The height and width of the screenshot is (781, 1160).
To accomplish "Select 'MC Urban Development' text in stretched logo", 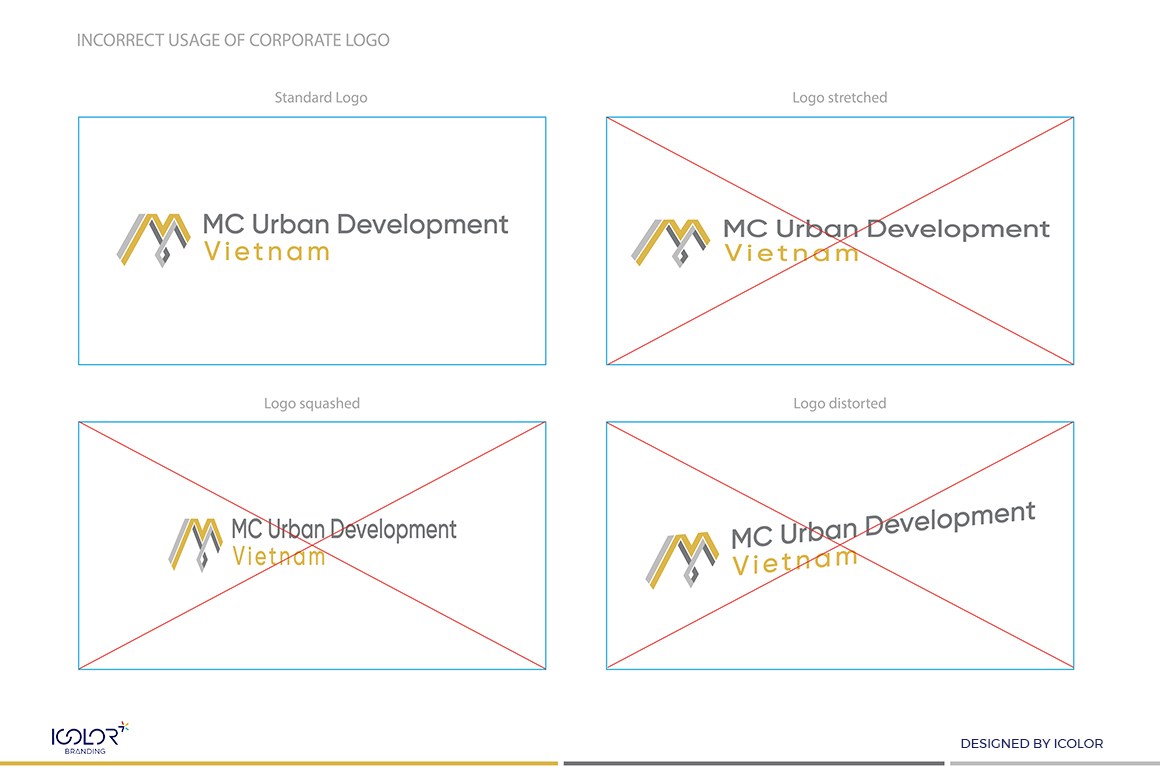I will [x=886, y=229].
